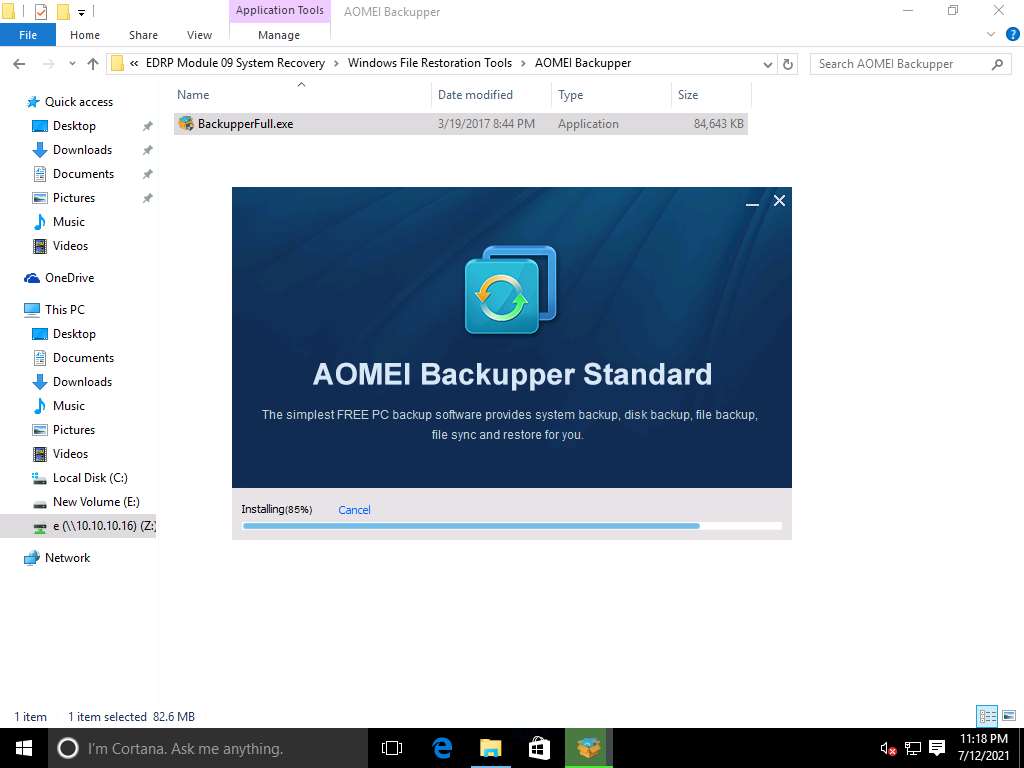
Task: Sort files by Date modified column
Action: 491,95
